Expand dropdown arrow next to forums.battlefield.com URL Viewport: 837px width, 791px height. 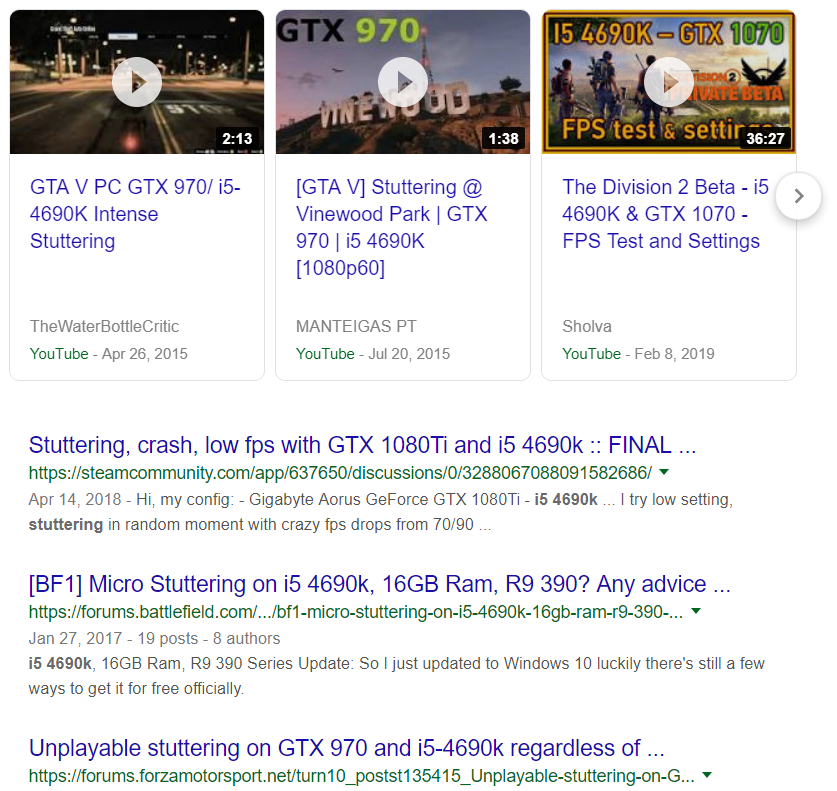pyautogui.click(x=696, y=611)
